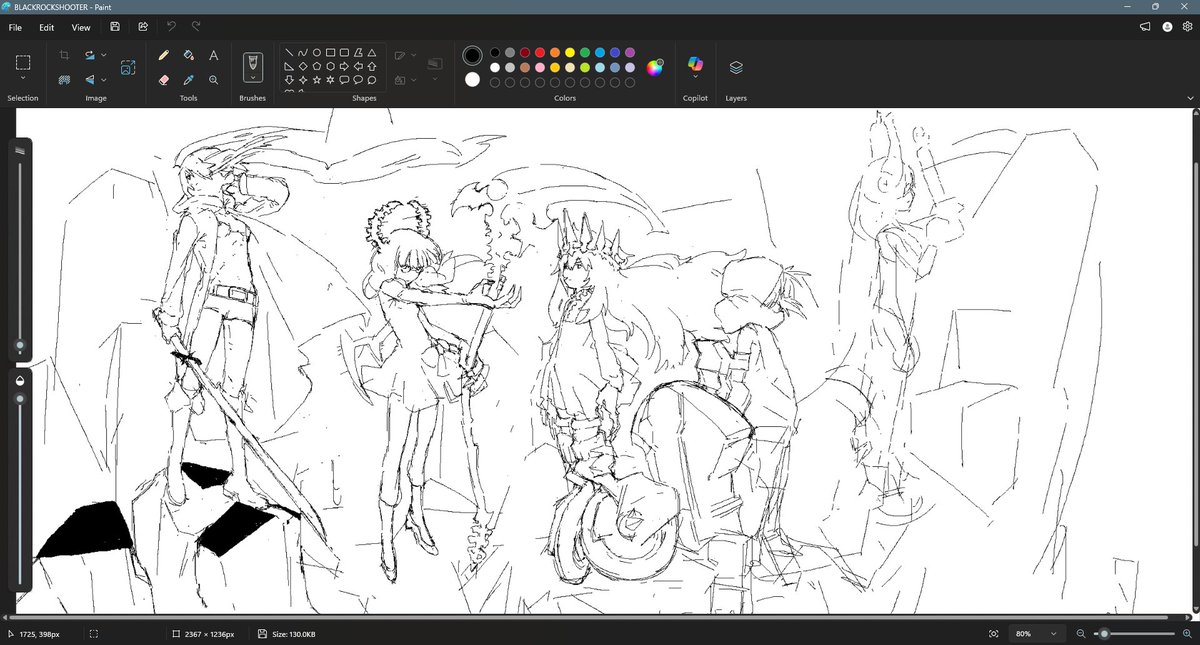Viewport: 1200px width, 645px height.
Task: Pick the purple color swatch
Action: pos(630,52)
